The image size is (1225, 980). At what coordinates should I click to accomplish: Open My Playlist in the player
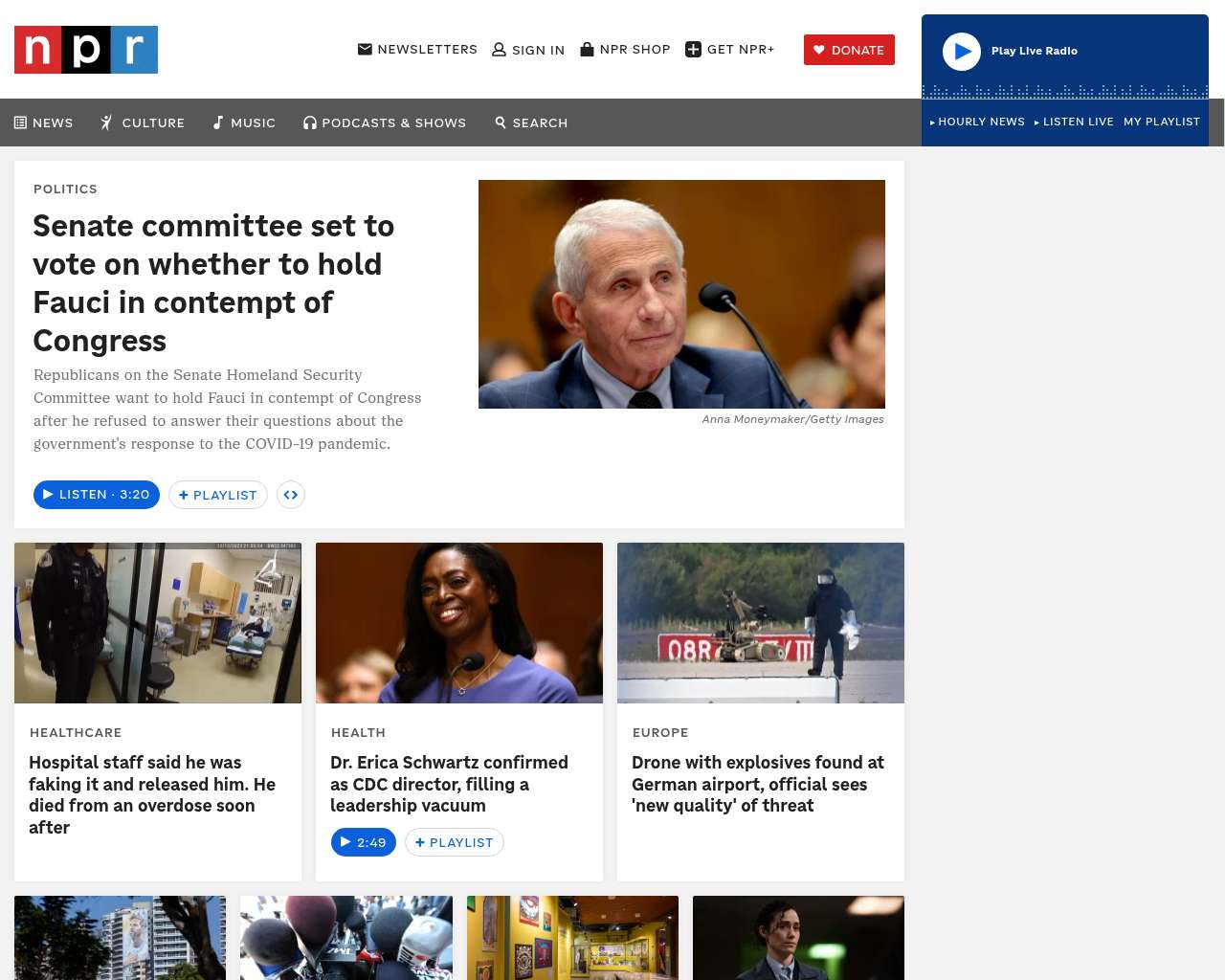click(x=1162, y=122)
